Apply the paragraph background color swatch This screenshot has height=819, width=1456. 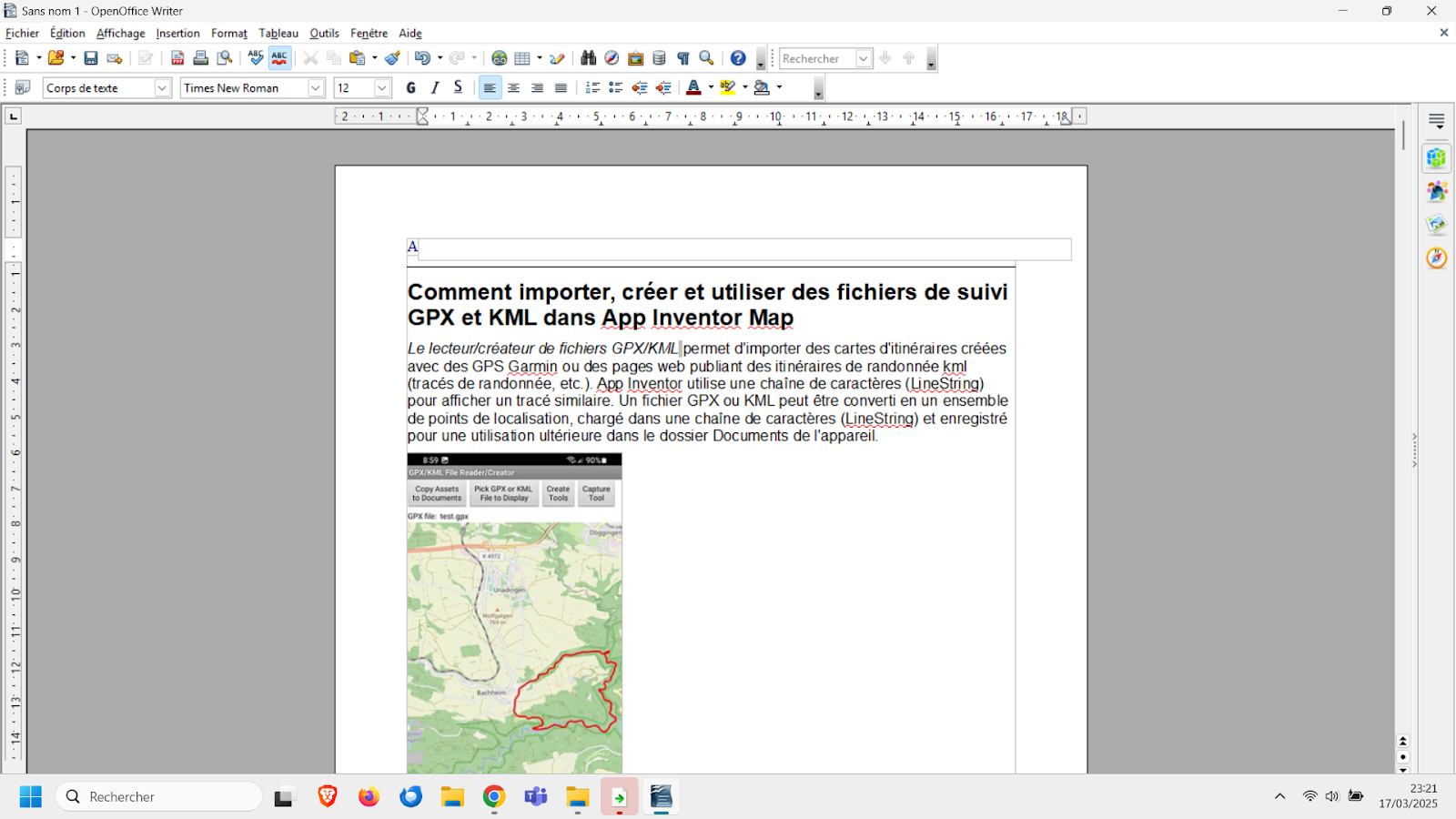click(x=762, y=87)
